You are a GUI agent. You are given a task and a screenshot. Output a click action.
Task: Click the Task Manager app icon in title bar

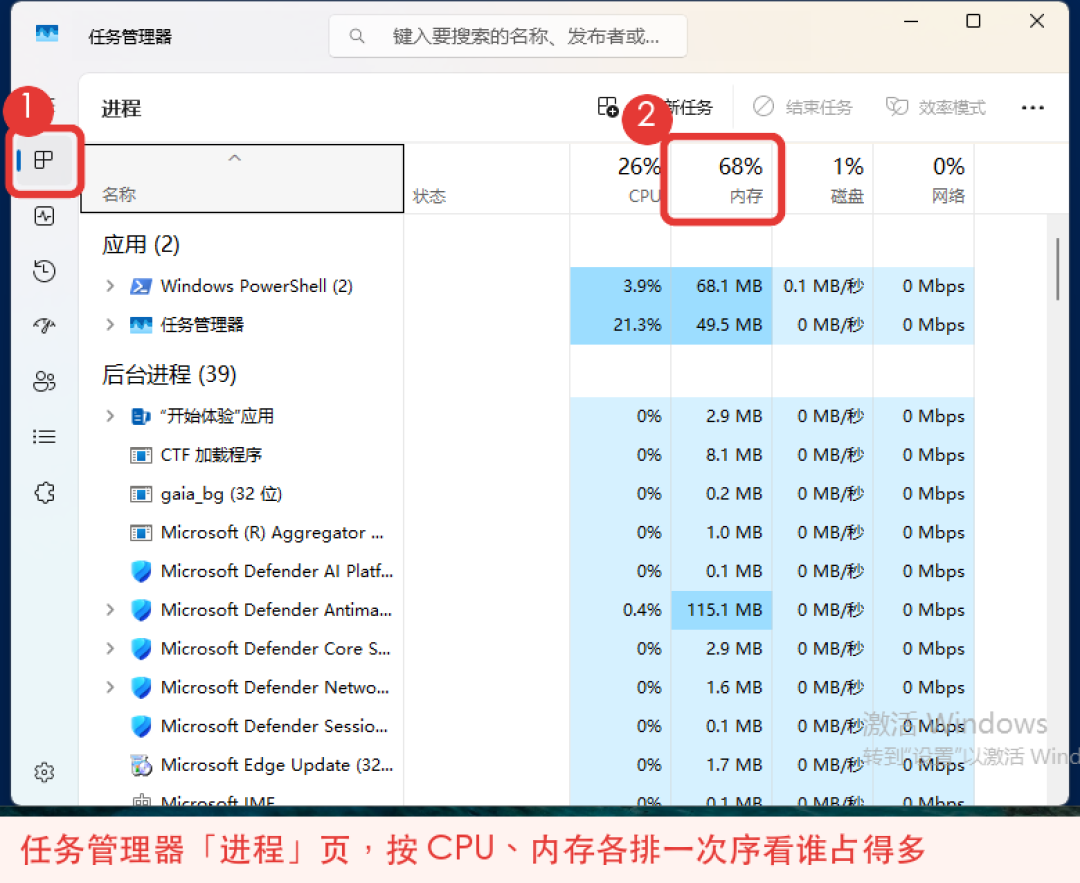[47, 34]
